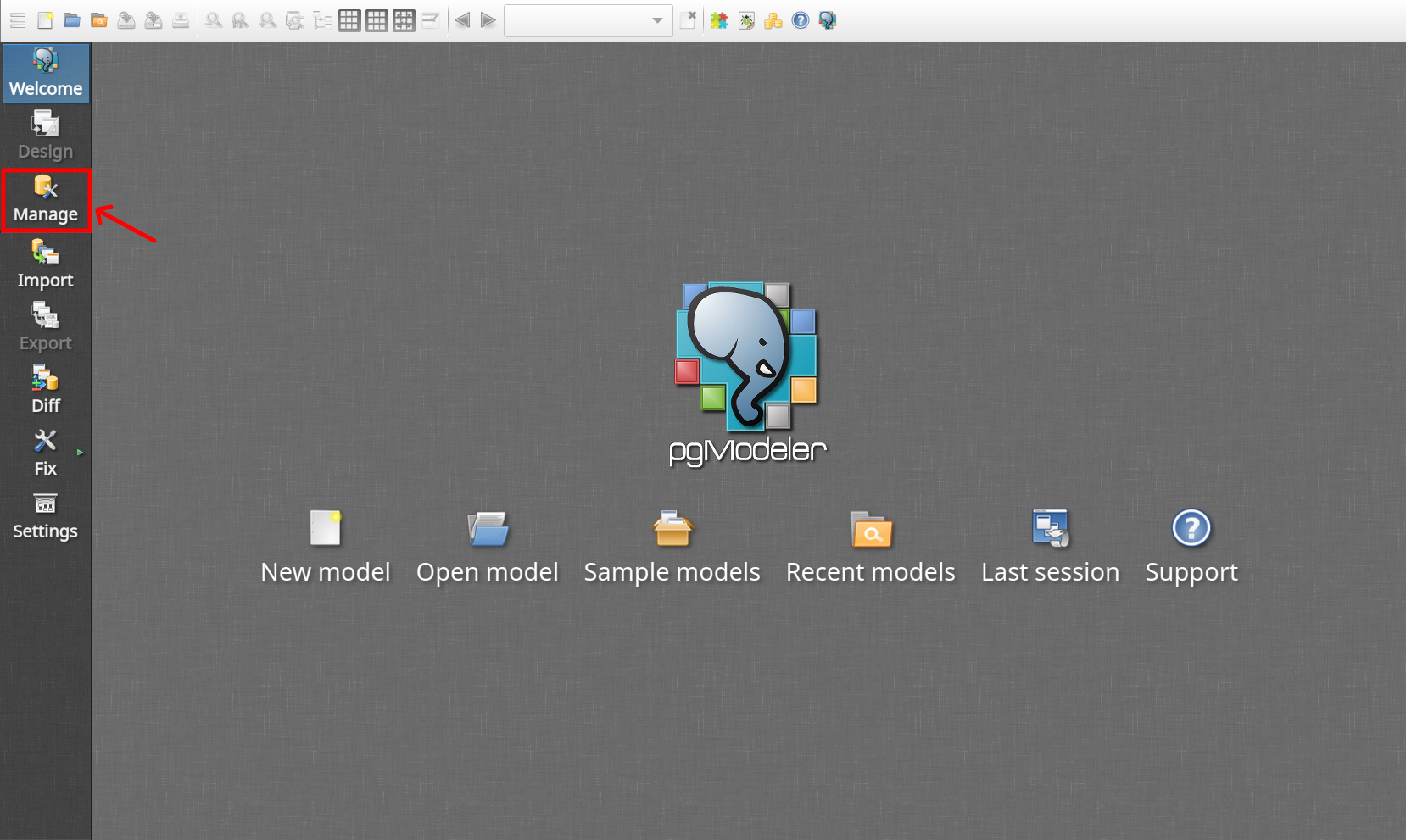Open the Diff sidebar item
This screenshot has width=1406, height=840.
46,390
